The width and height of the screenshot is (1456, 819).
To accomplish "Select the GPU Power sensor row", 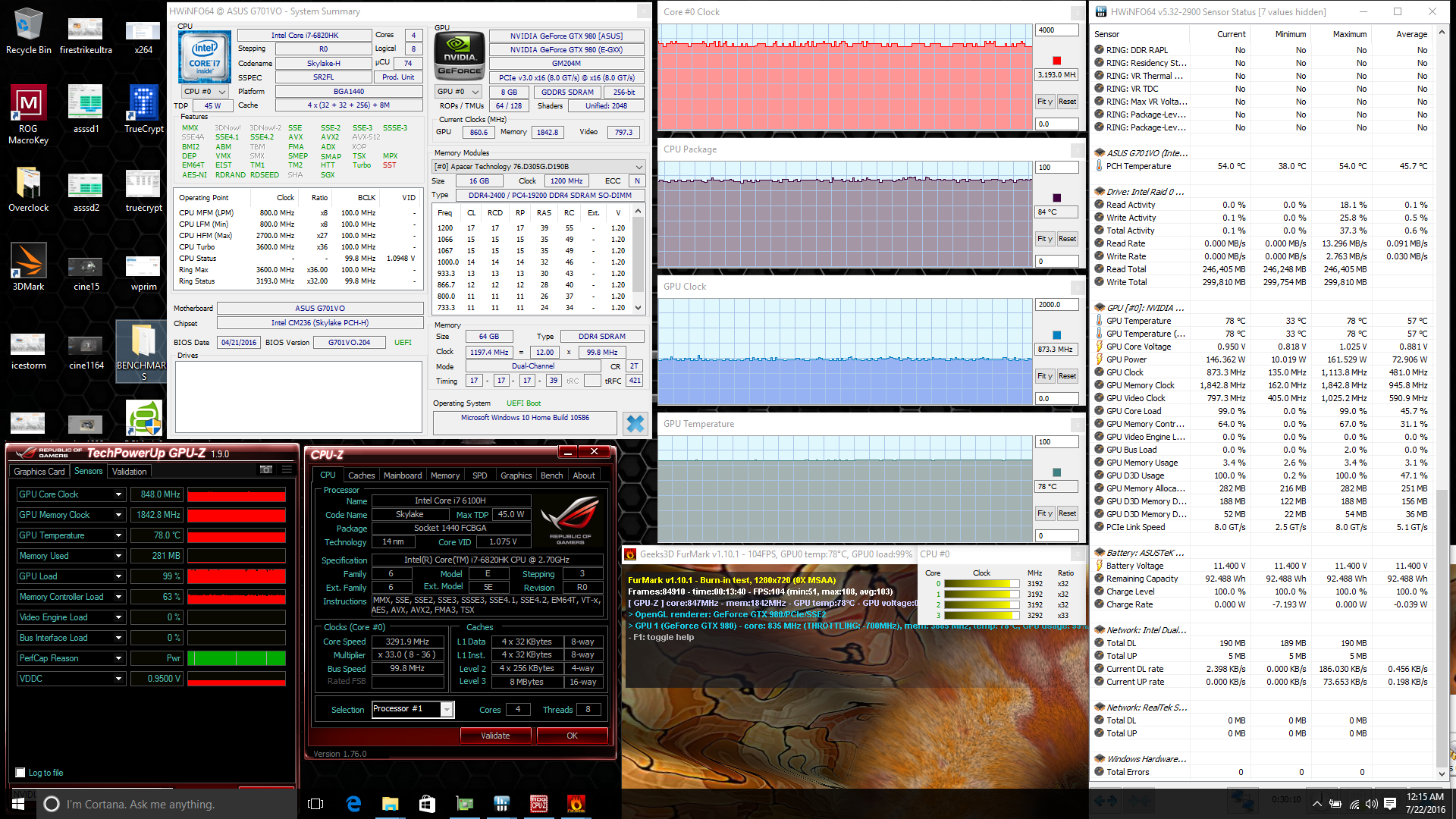I will point(1262,359).
